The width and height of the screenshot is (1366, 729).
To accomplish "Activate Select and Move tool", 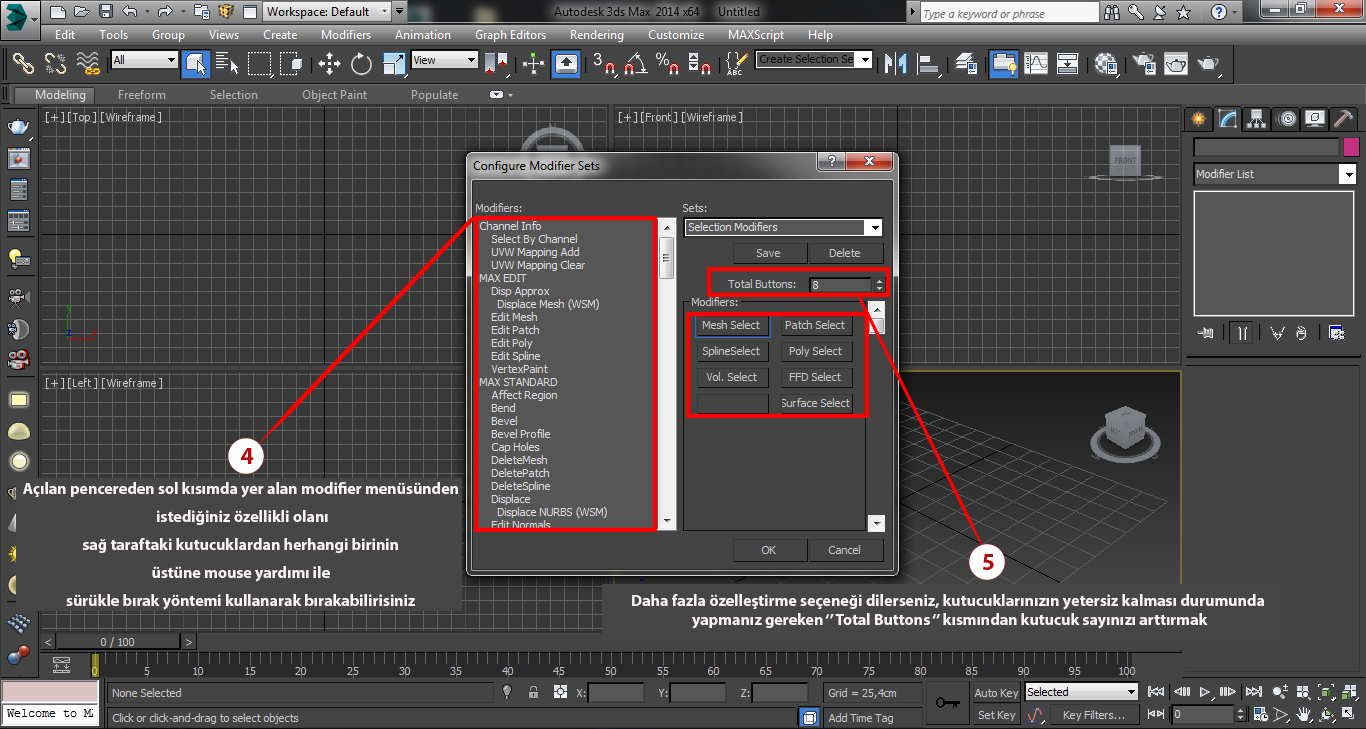I will (x=329, y=63).
